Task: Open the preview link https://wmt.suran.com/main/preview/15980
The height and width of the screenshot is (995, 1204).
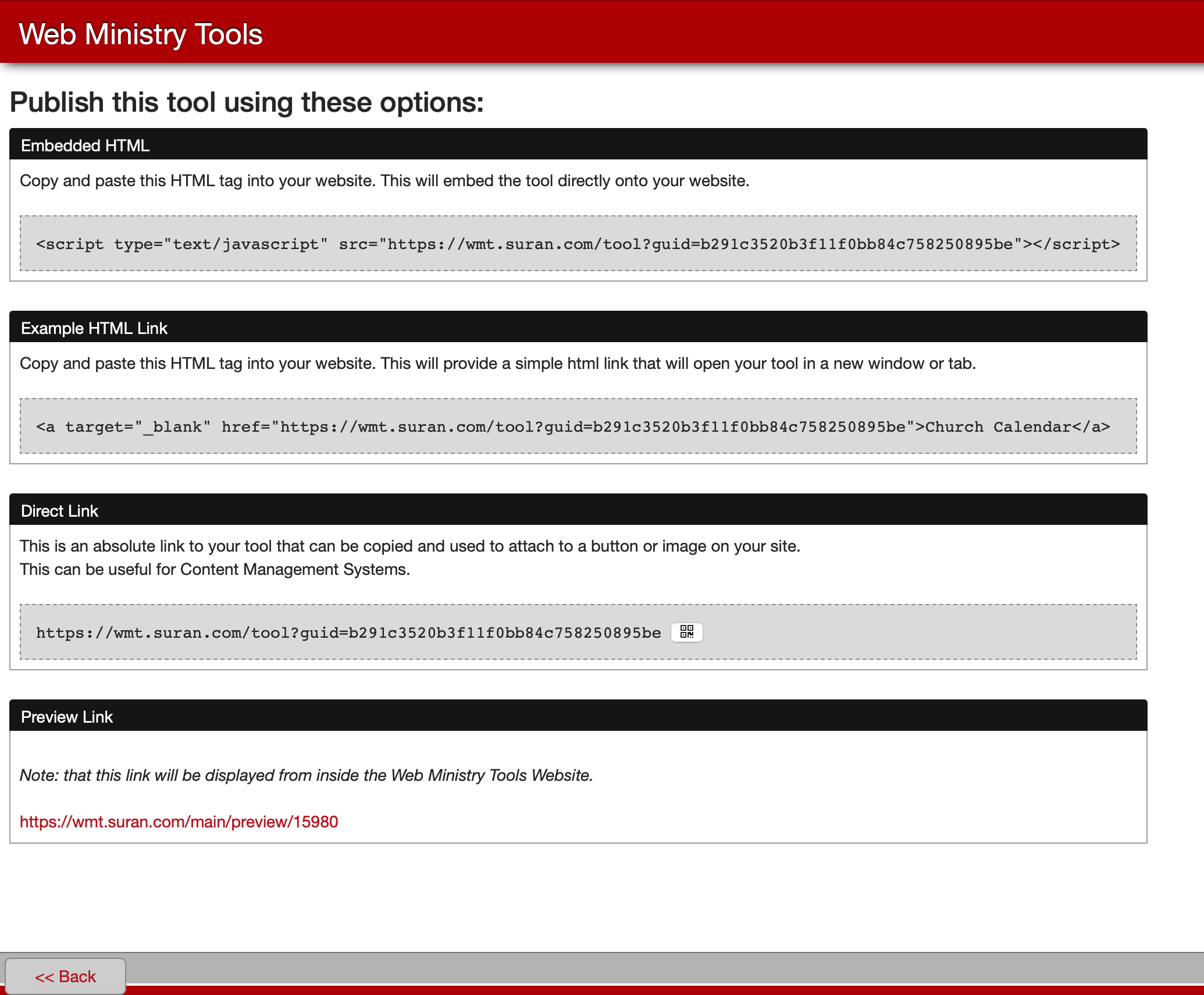Action: 178,822
